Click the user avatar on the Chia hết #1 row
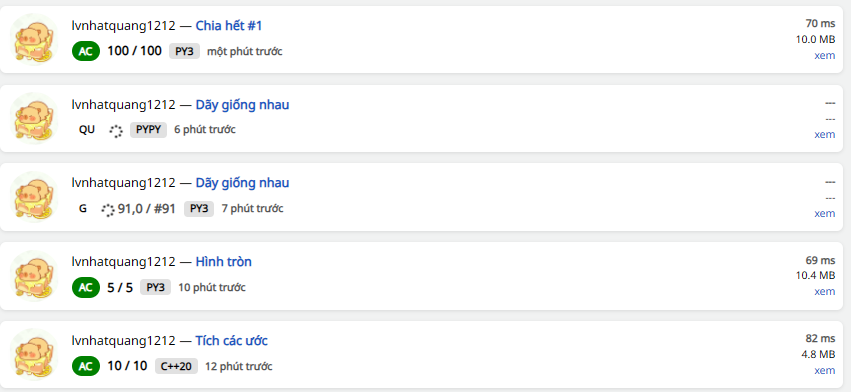 click(x=34, y=39)
